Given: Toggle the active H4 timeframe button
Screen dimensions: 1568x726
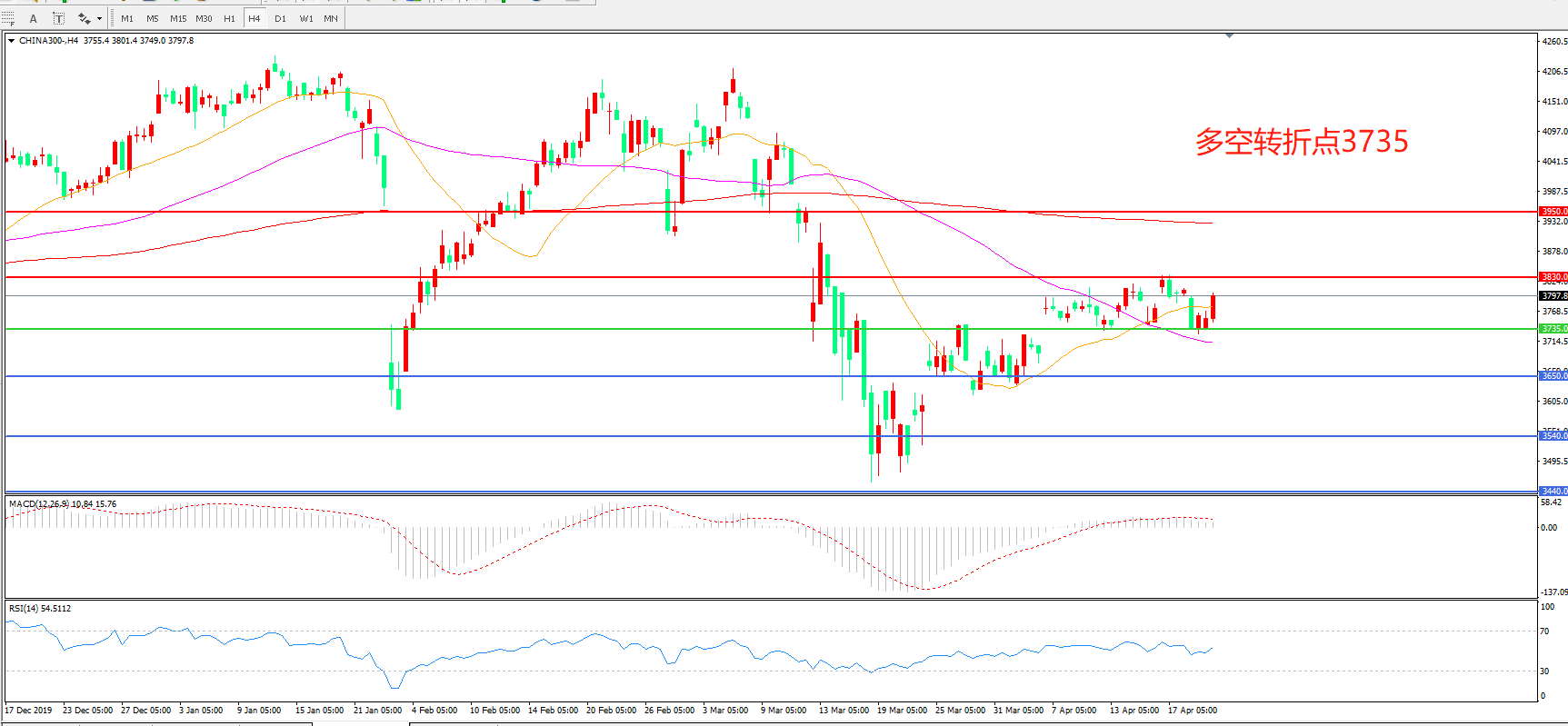Looking at the screenshot, I should click(x=255, y=18).
